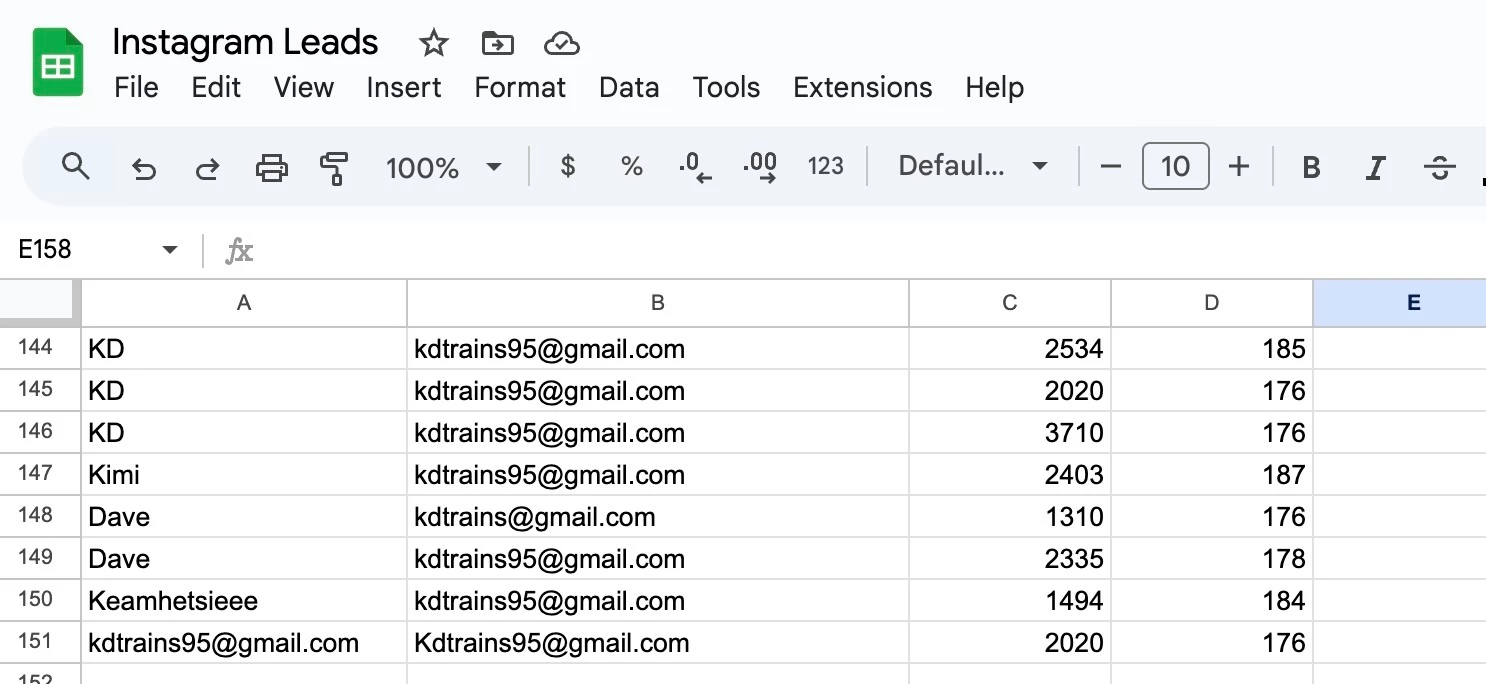Click the undo arrow icon
The image size is (1486, 684).
click(144, 168)
